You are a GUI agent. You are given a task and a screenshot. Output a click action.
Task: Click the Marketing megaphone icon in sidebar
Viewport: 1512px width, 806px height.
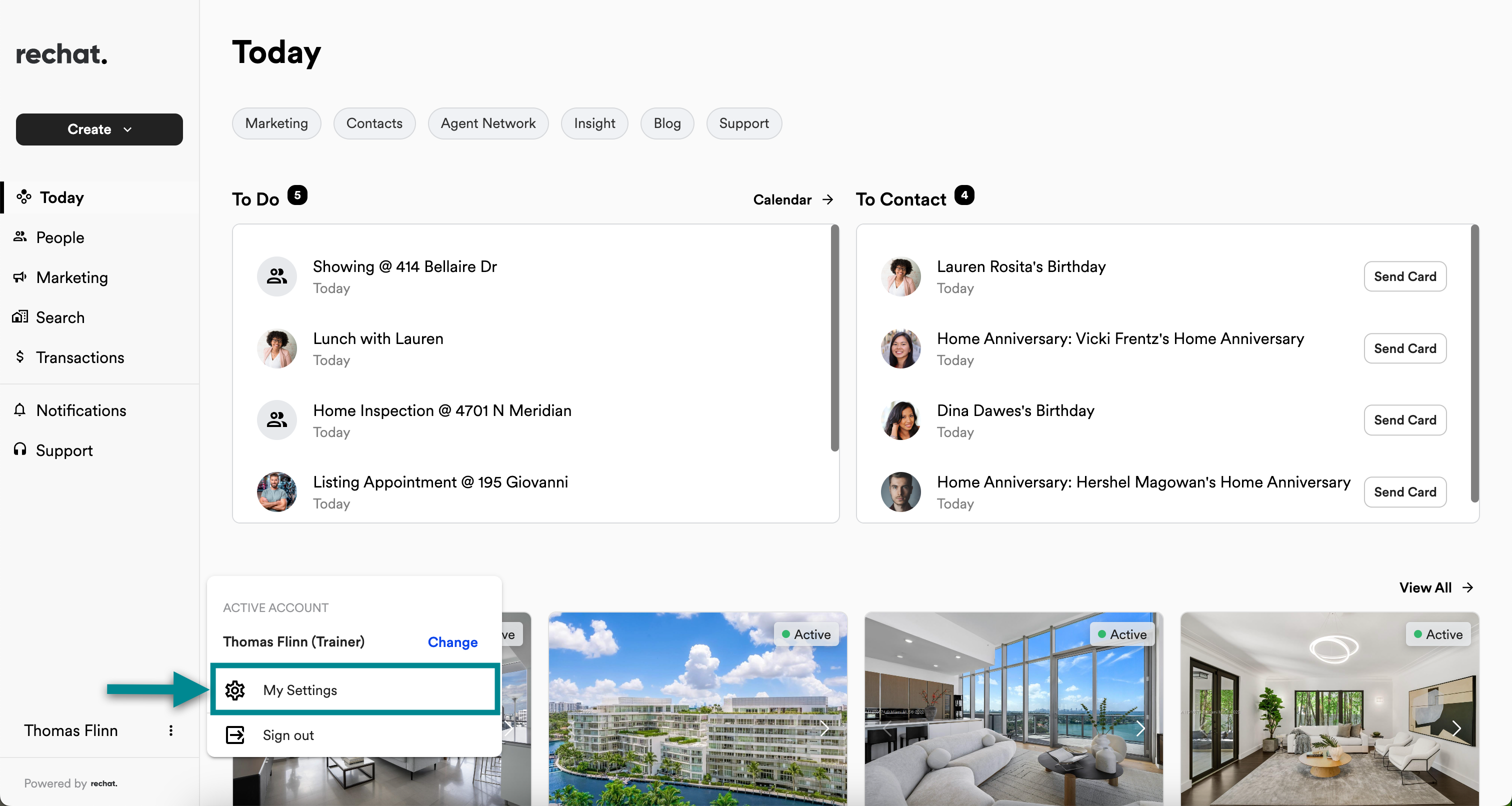point(20,276)
